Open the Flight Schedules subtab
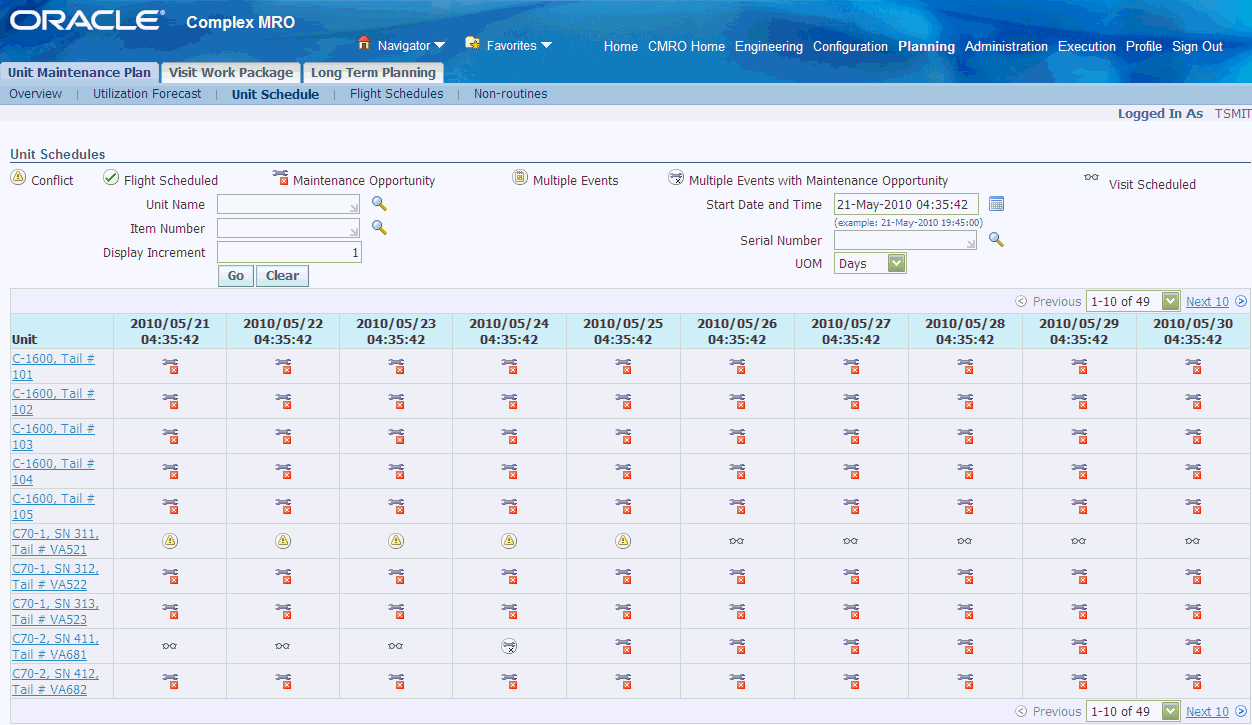Screen dimensions: 1252x725 click(396, 94)
